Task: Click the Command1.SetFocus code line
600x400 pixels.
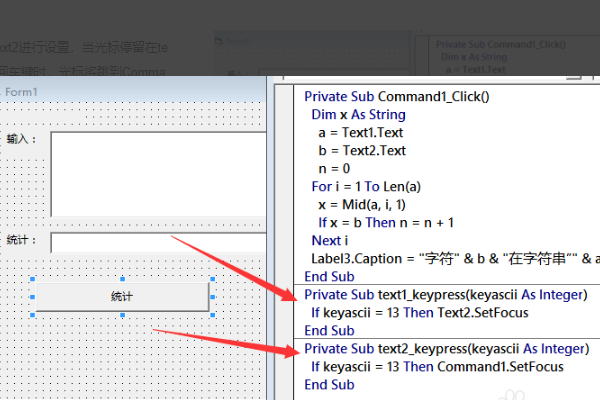Action: point(431,367)
